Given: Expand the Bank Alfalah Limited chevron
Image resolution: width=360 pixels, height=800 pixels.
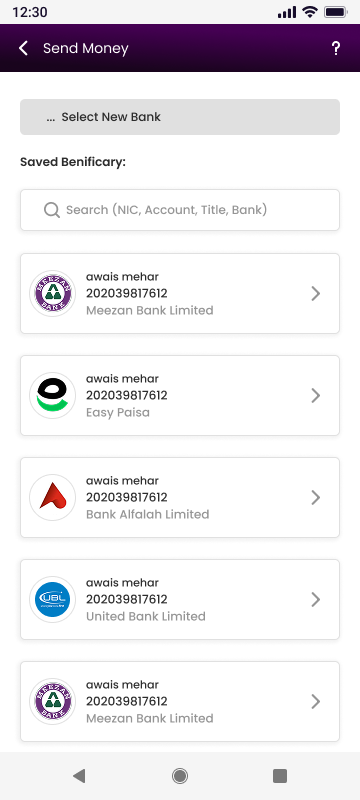Looking at the screenshot, I should (316, 497).
